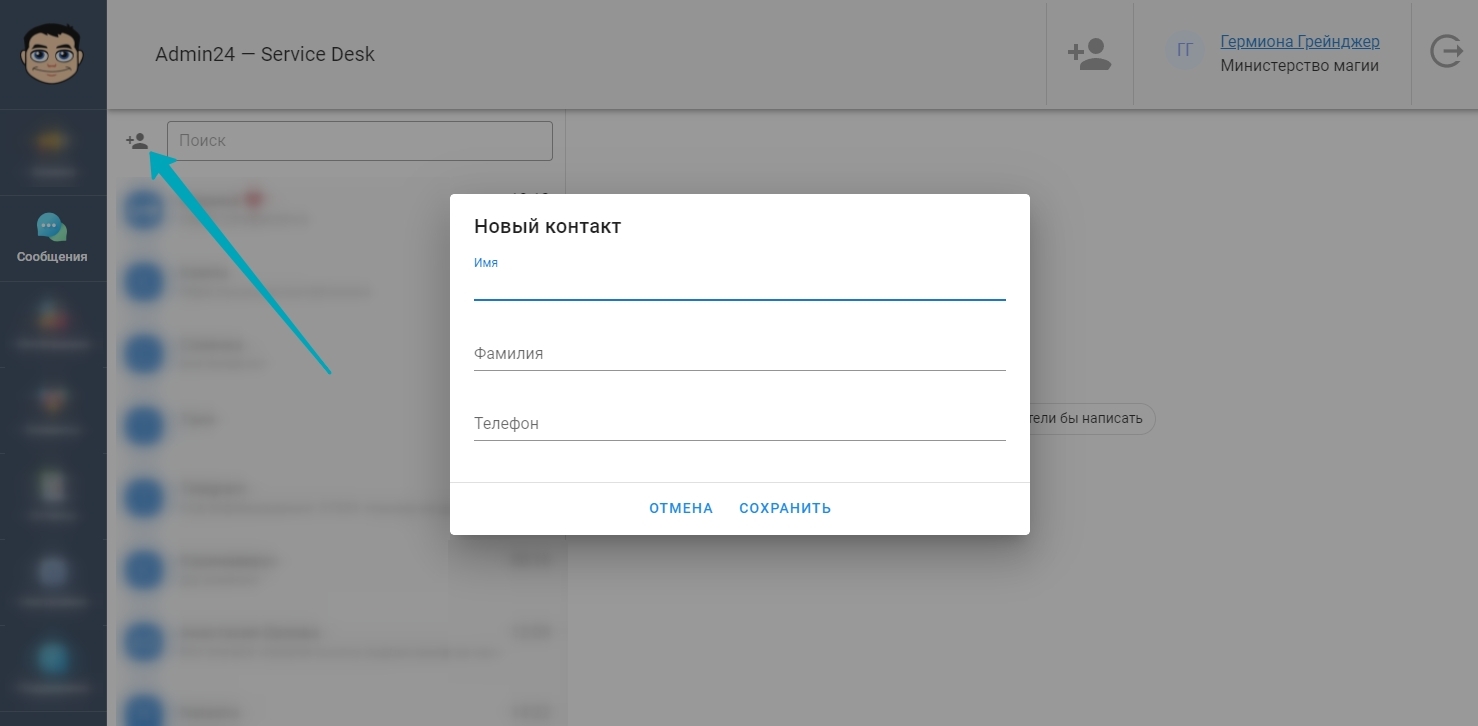Click the ГГ user avatar circle
This screenshot has width=1478, height=726.
point(1185,51)
